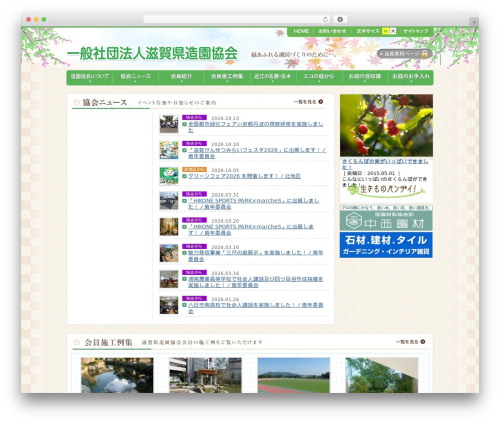Click thumbnail of 2026.03.31 news item
Image resolution: width=500 pixels, height=423 pixels.
(169, 200)
